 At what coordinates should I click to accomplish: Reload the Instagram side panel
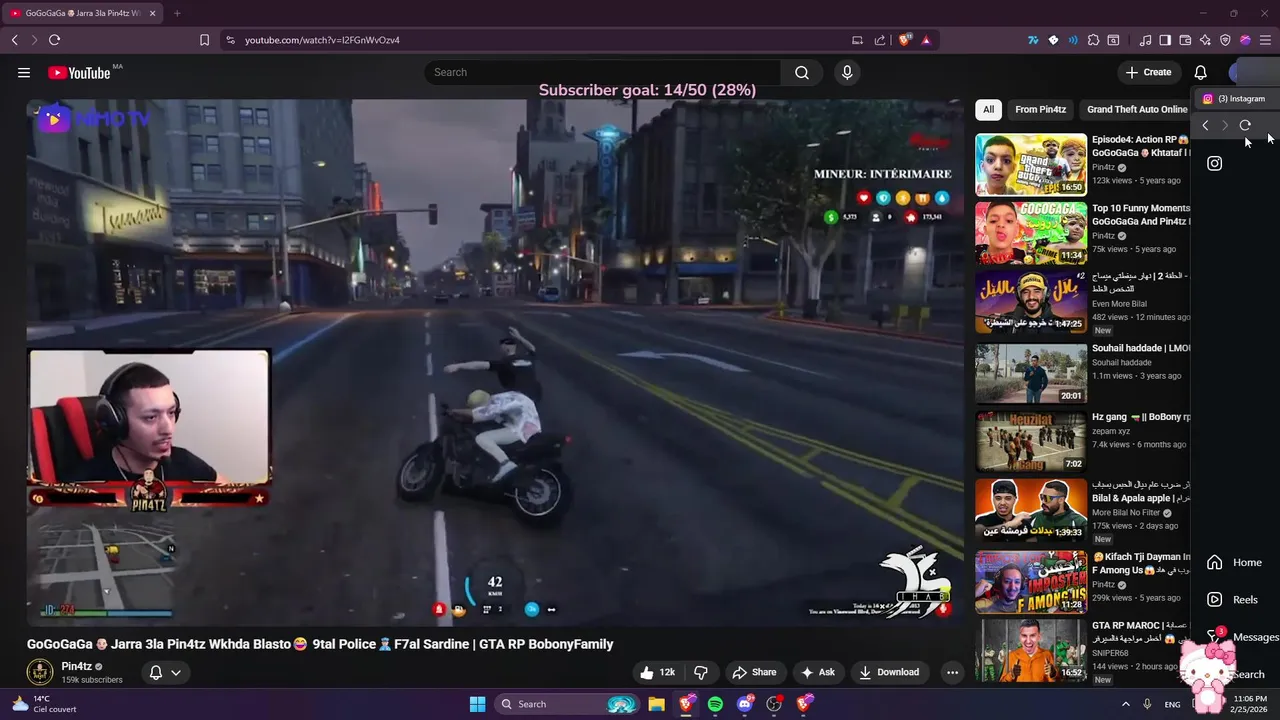coord(1245,125)
